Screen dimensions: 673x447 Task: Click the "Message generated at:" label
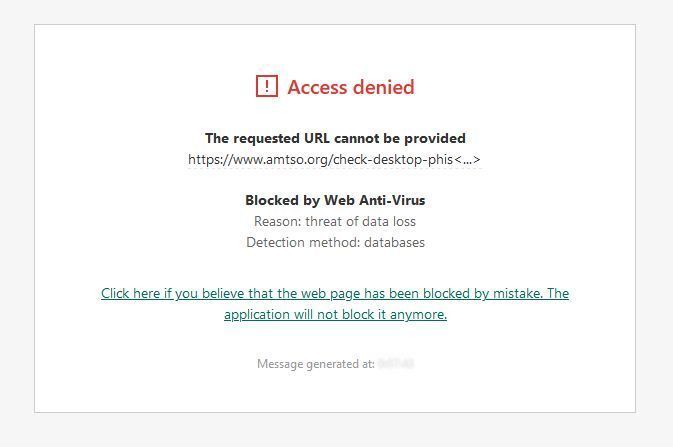315,364
